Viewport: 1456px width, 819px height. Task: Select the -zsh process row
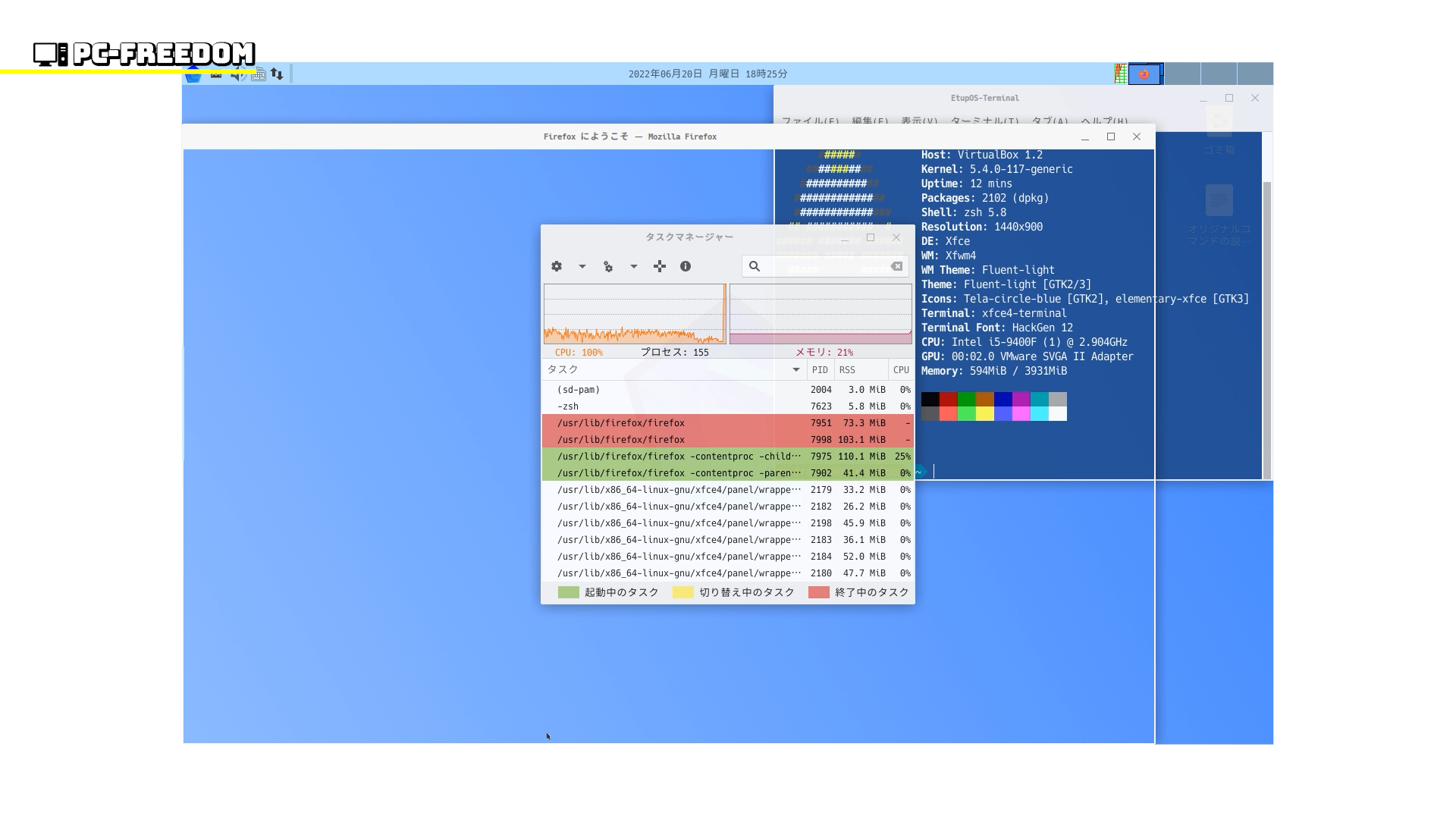[682, 406]
